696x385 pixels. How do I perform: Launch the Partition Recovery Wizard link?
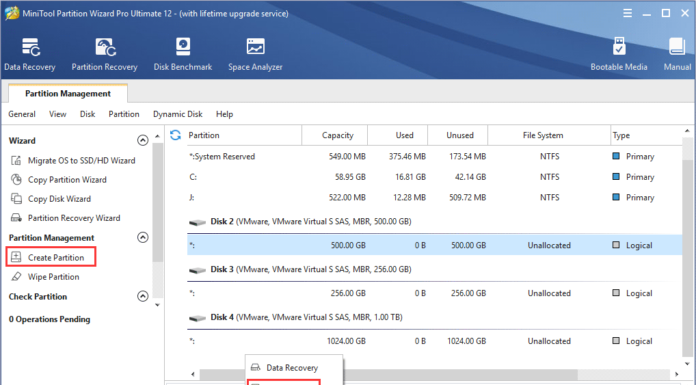click(74, 218)
